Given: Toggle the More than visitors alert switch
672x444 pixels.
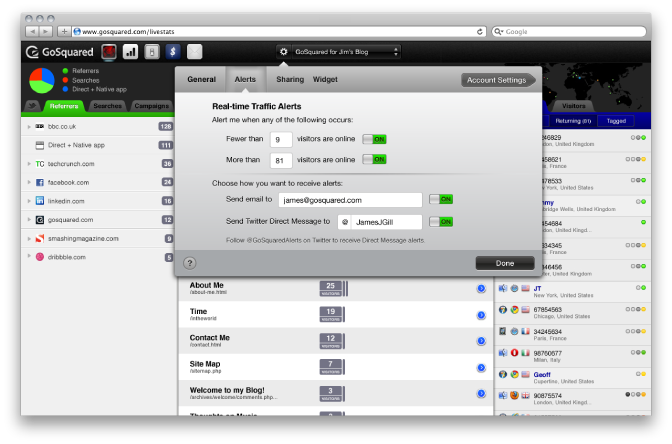Looking at the screenshot, I should pos(374,159).
